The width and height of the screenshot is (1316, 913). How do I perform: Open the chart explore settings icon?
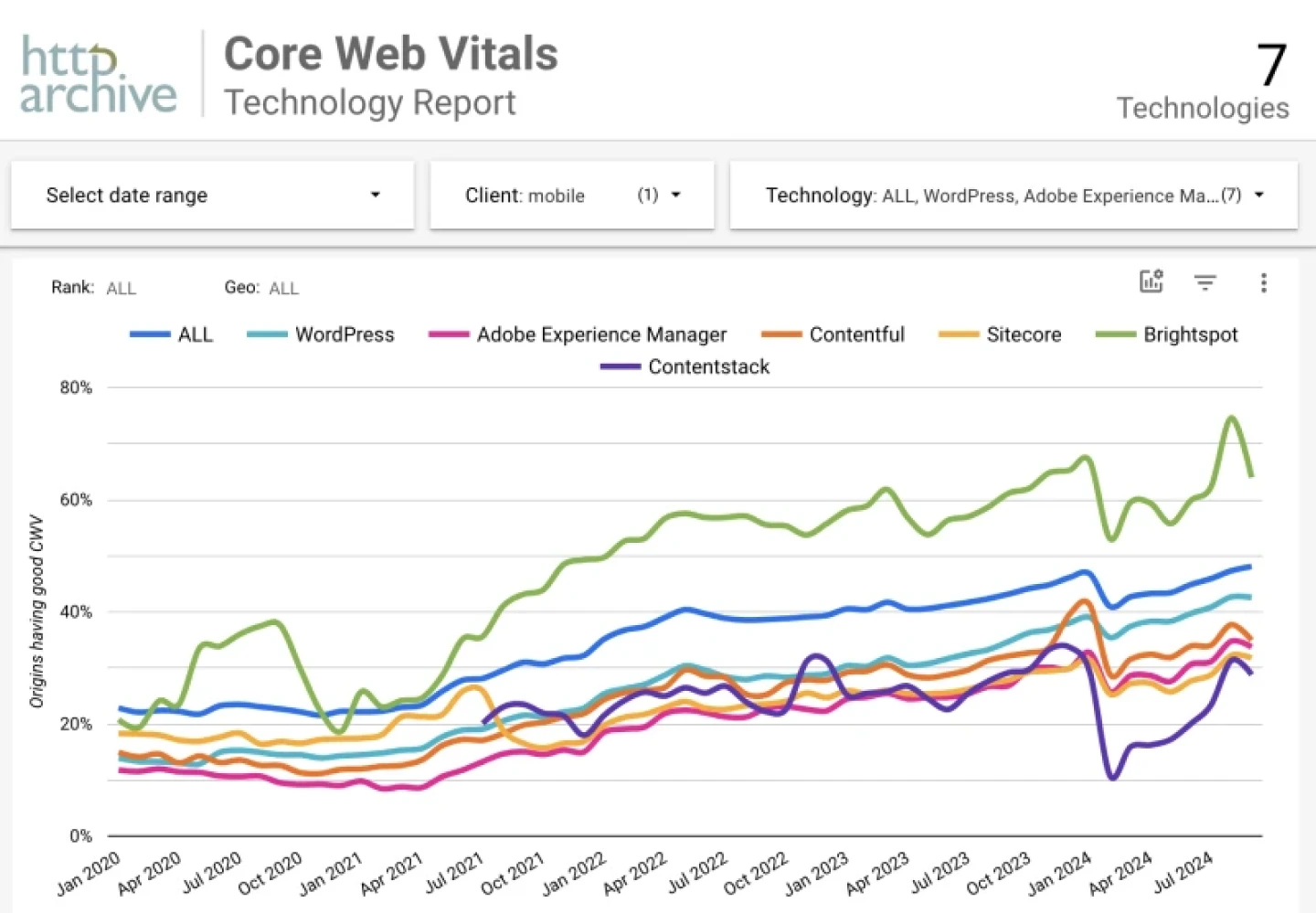click(x=1151, y=281)
